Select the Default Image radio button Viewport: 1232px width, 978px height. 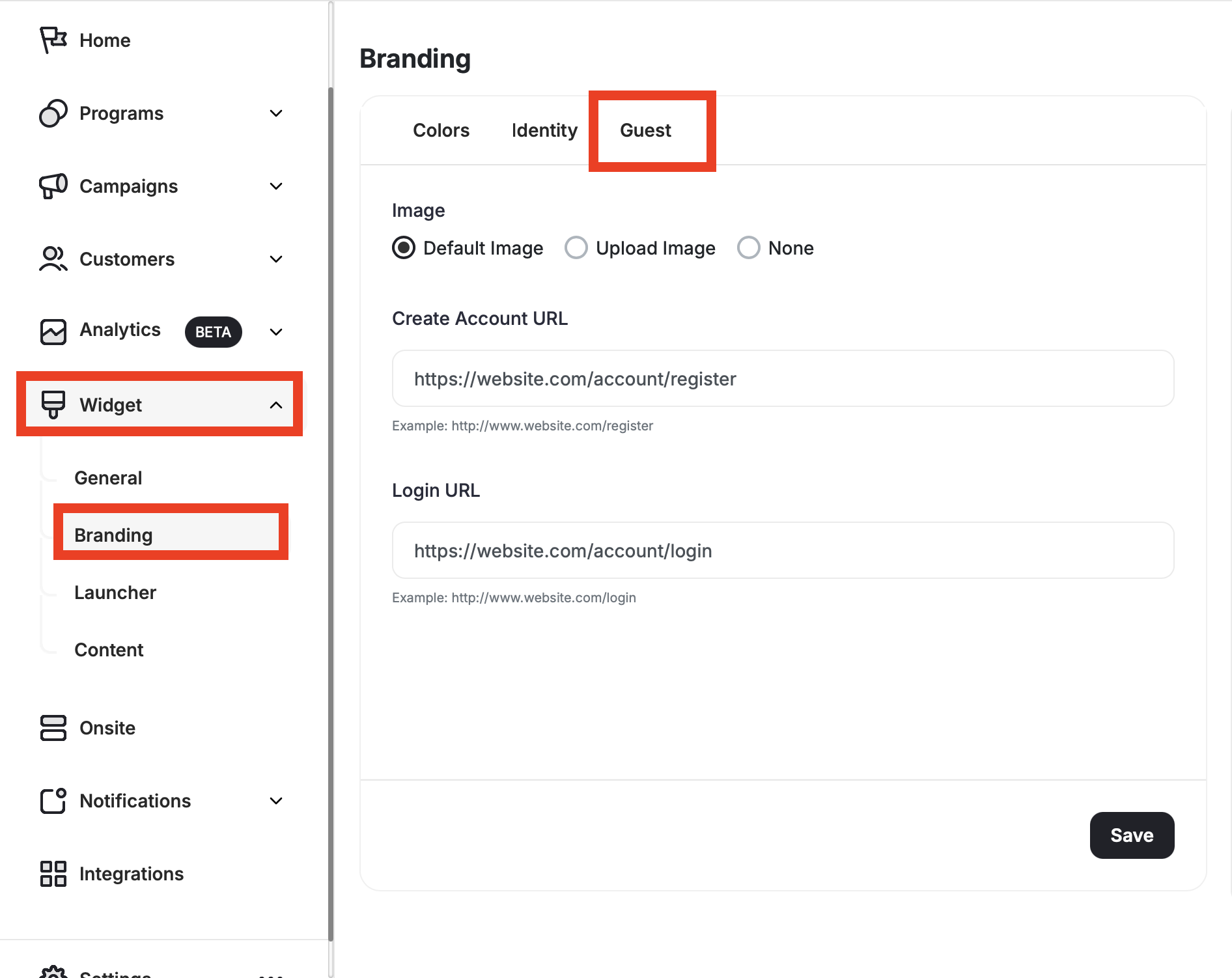(x=403, y=247)
